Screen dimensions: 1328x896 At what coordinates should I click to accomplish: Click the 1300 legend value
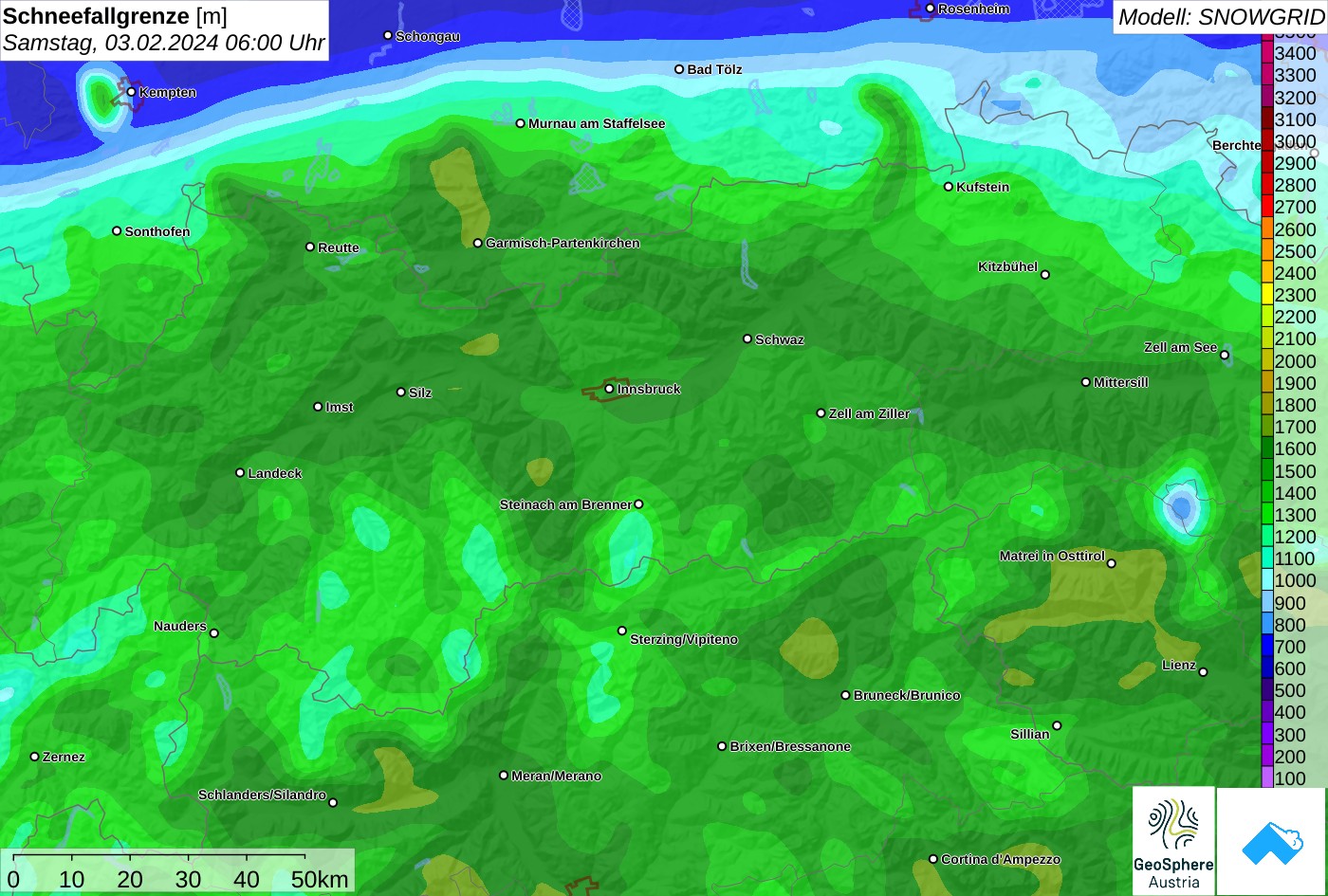point(1295,515)
